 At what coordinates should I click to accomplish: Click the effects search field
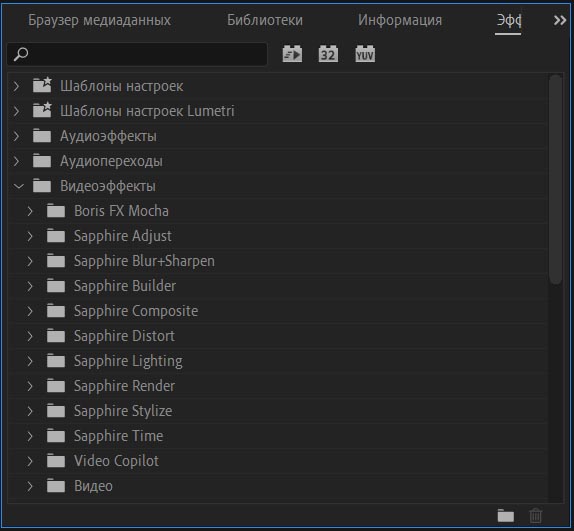coord(137,54)
